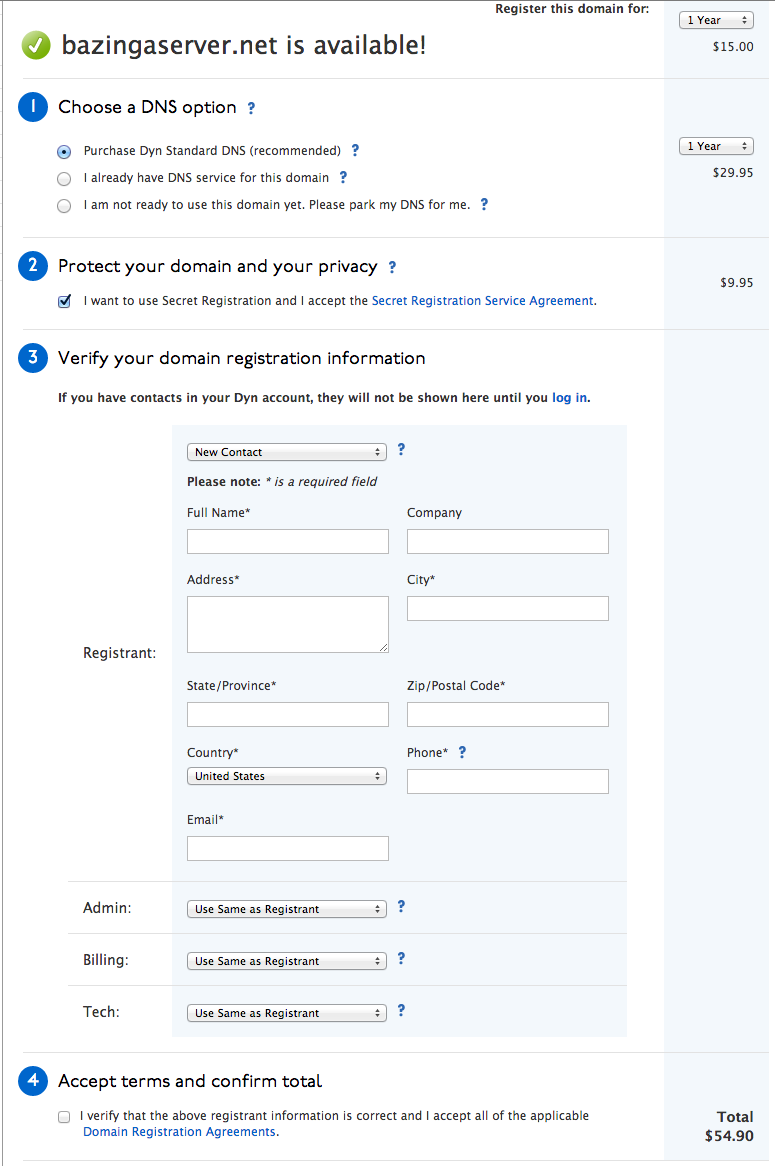Open Secret Registration Service Agreement link
Image resolution: width=775 pixels, height=1166 pixels.
(x=483, y=300)
